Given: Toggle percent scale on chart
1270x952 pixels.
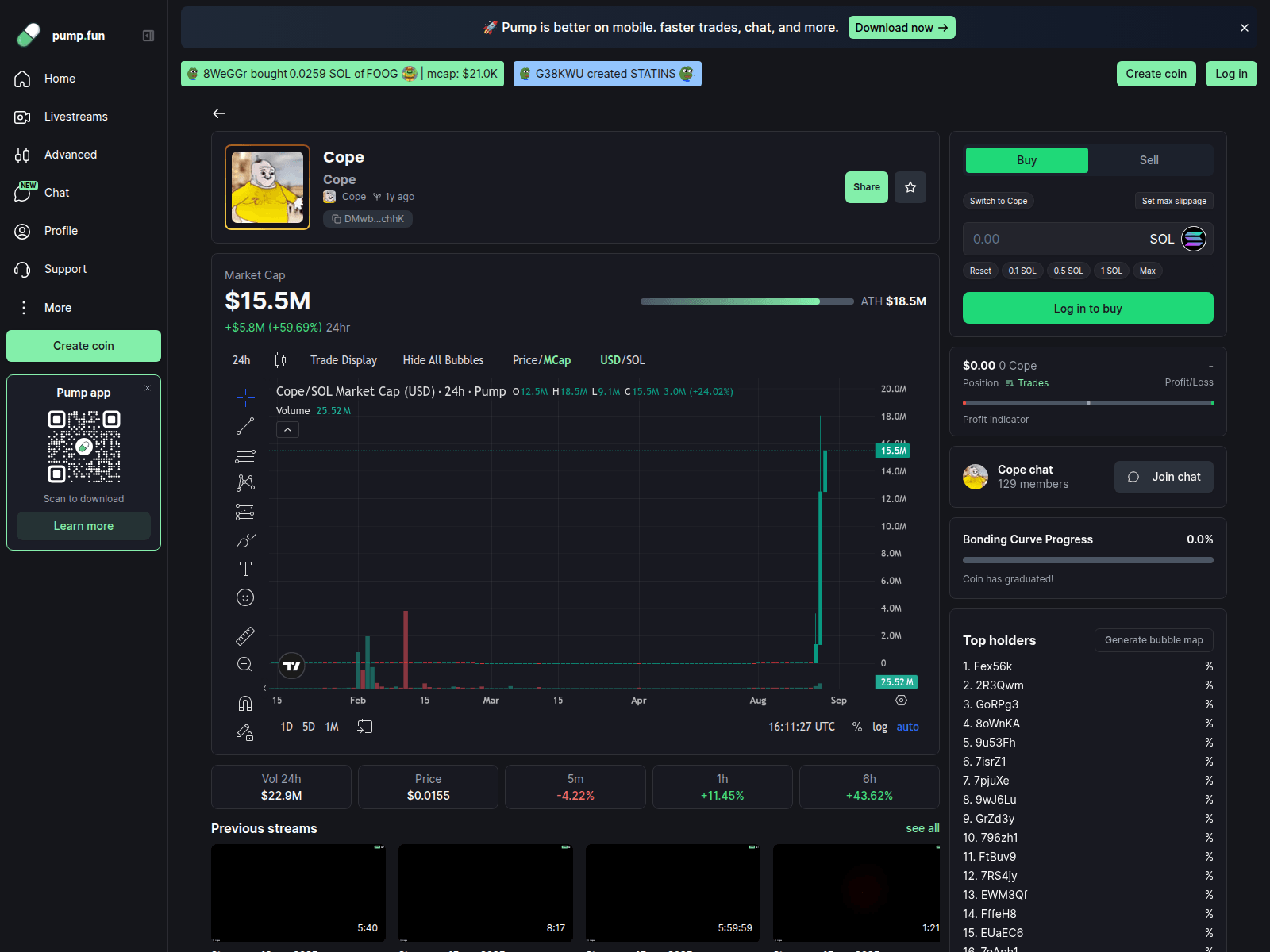Looking at the screenshot, I should 857,727.
